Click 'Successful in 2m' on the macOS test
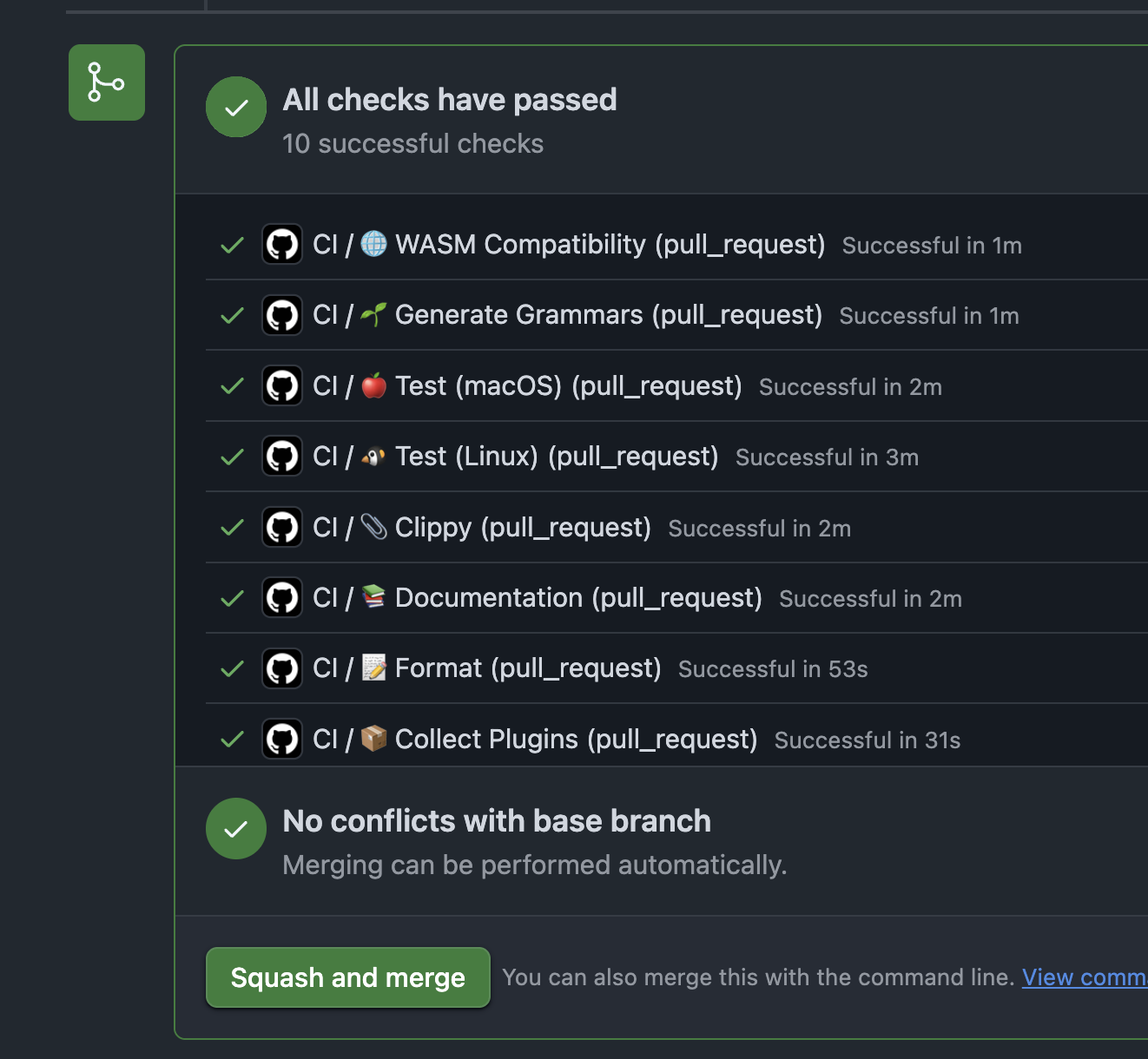1148x1059 pixels. pos(850,387)
